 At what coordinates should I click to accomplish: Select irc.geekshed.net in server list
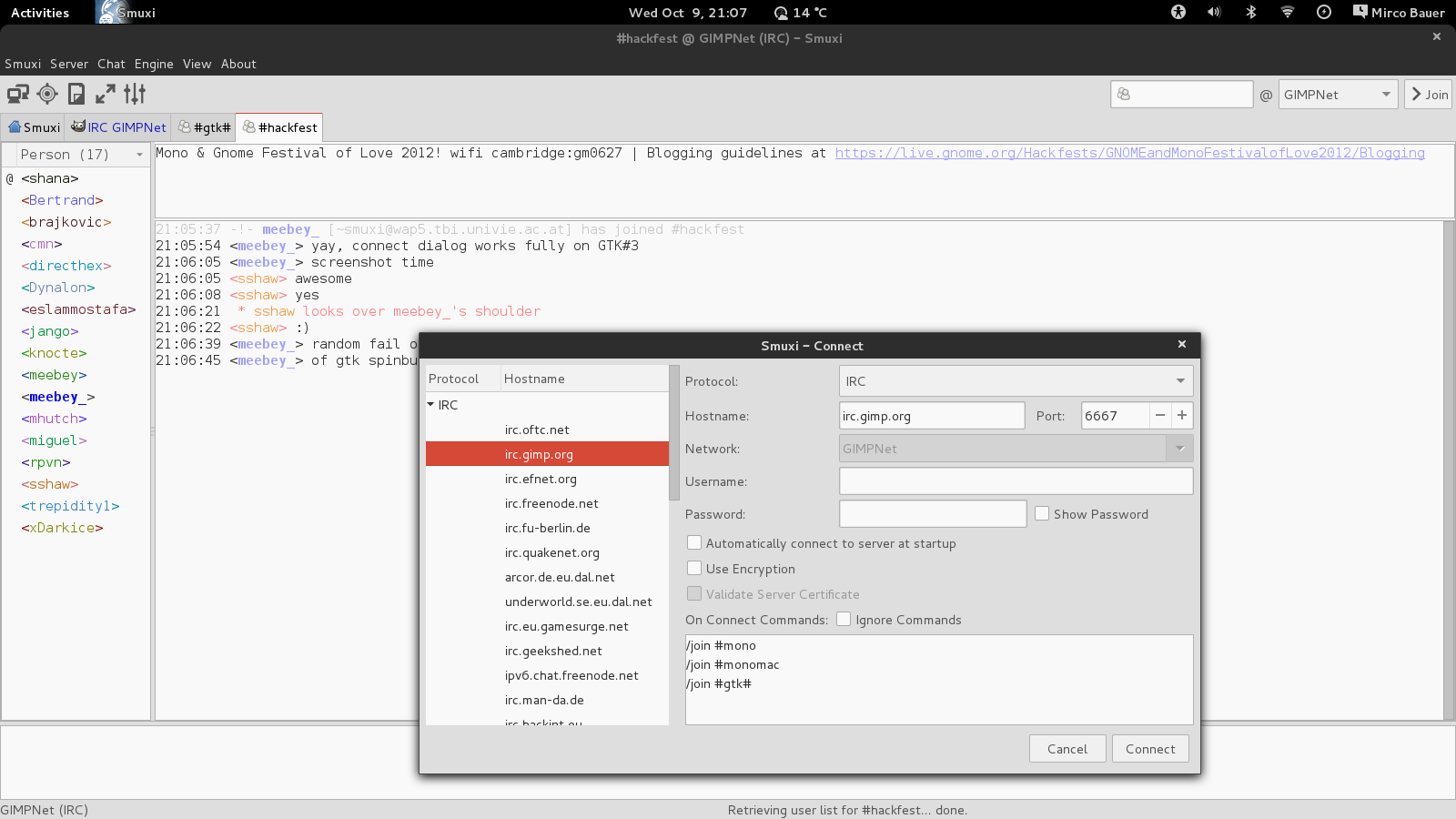tap(547, 651)
